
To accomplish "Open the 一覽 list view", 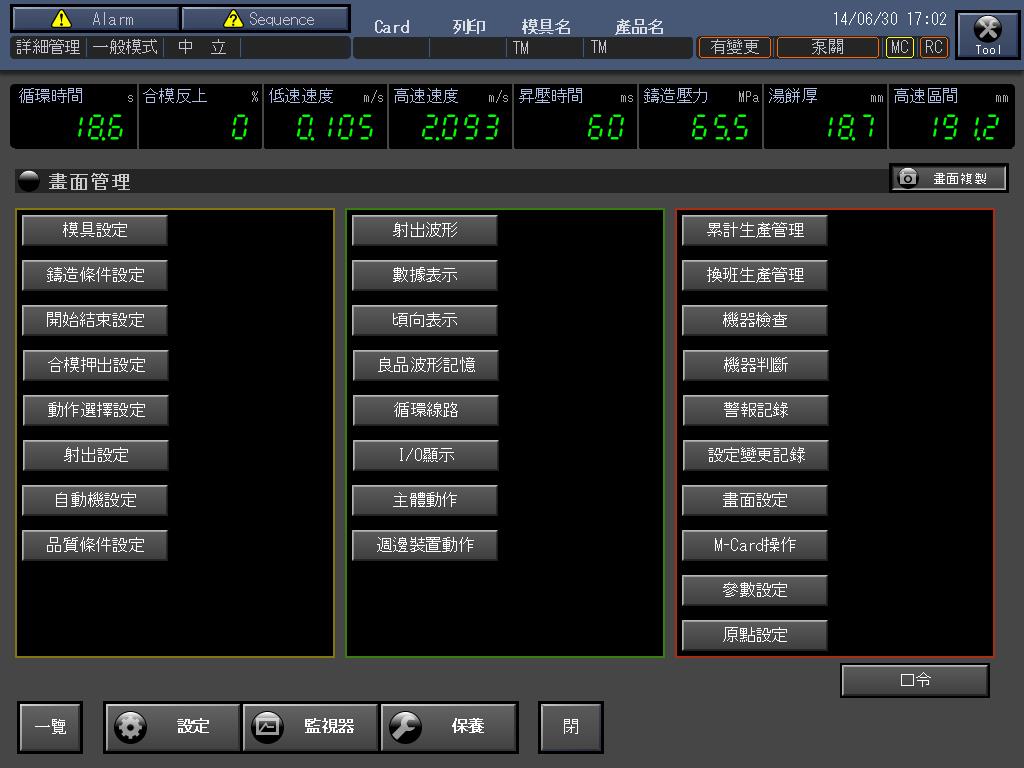I will [x=50, y=727].
